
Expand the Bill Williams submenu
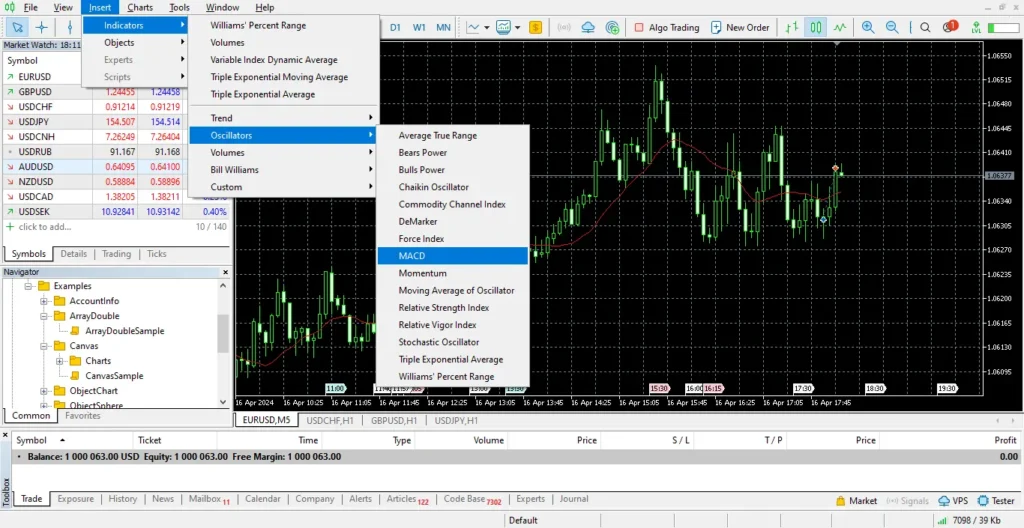[283, 169]
